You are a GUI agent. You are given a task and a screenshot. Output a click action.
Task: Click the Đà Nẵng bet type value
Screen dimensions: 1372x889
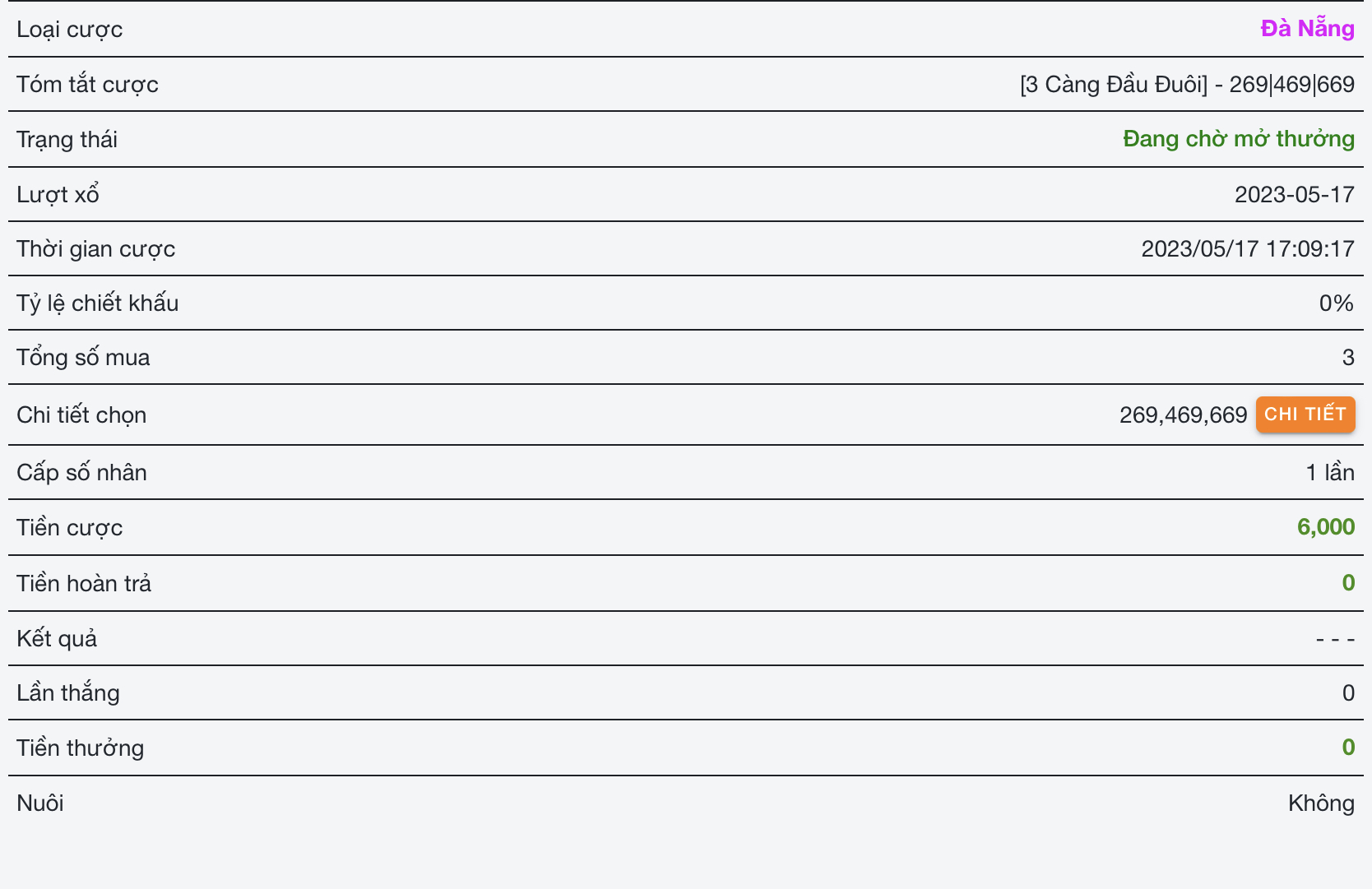(1307, 29)
